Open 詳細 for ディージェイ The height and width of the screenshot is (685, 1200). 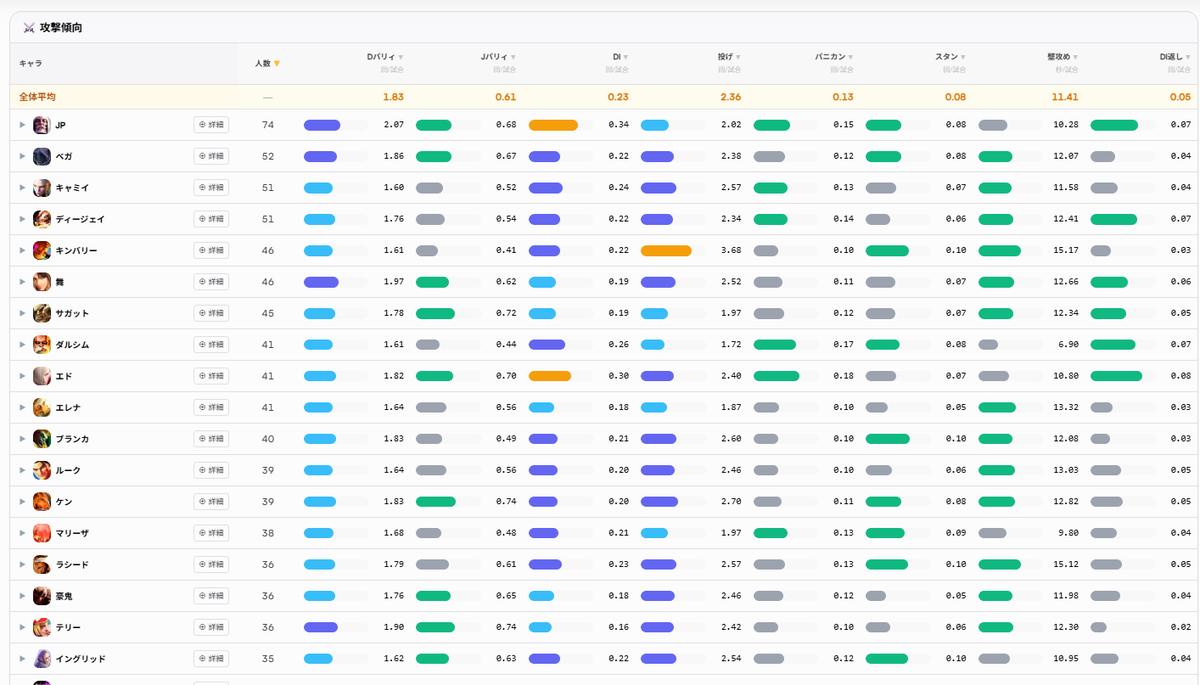[x=211, y=219]
